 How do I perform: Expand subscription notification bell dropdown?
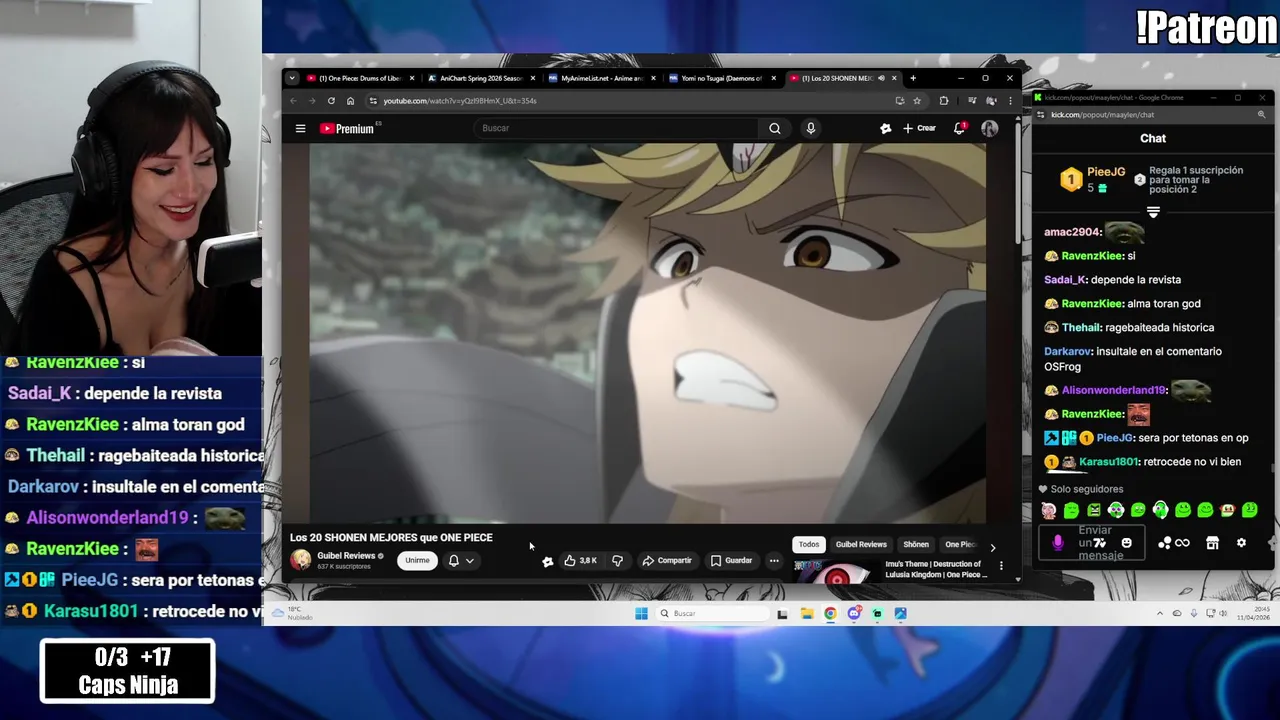click(461, 560)
